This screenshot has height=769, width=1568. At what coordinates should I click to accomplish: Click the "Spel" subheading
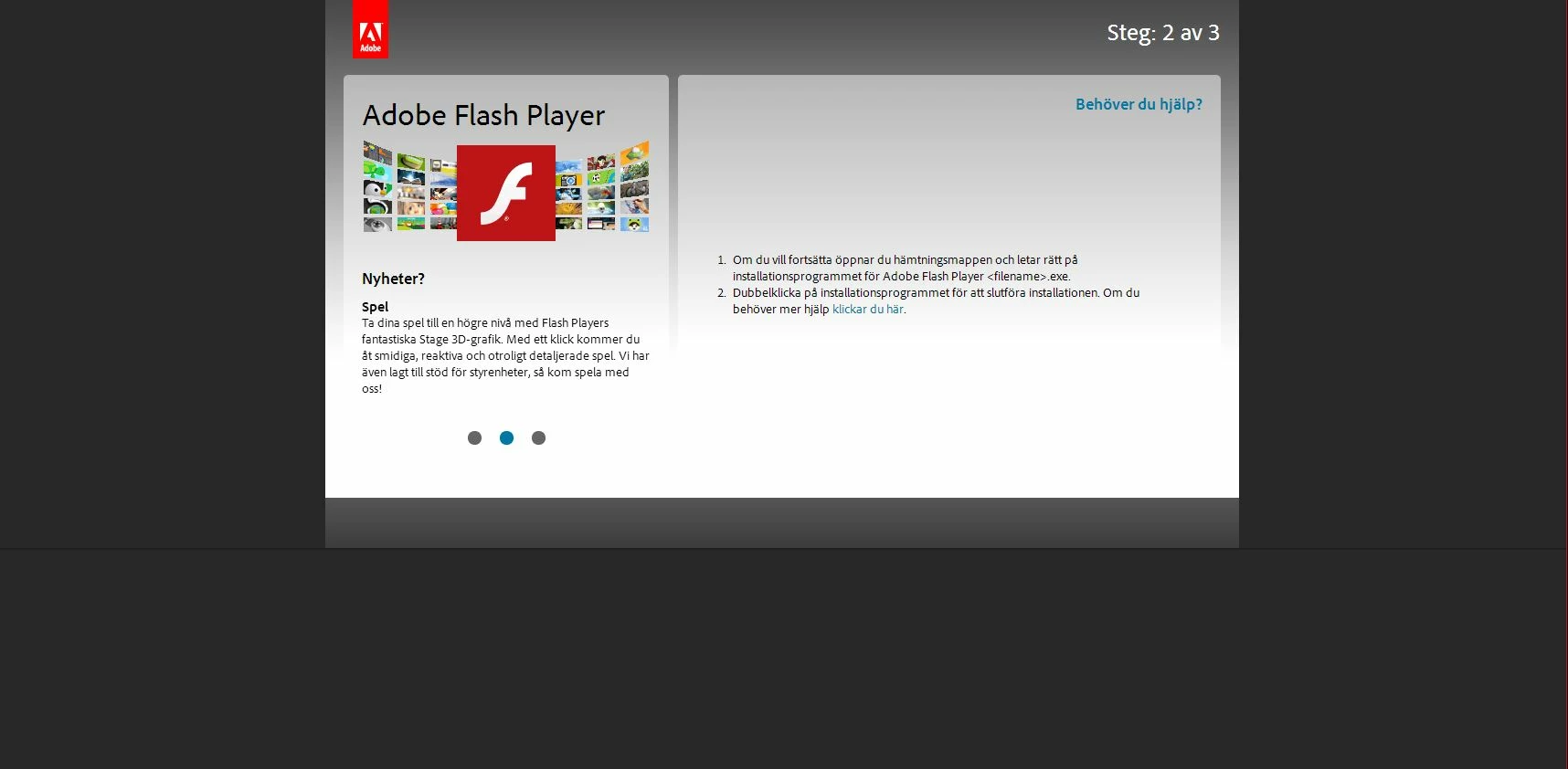click(x=375, y=307)
